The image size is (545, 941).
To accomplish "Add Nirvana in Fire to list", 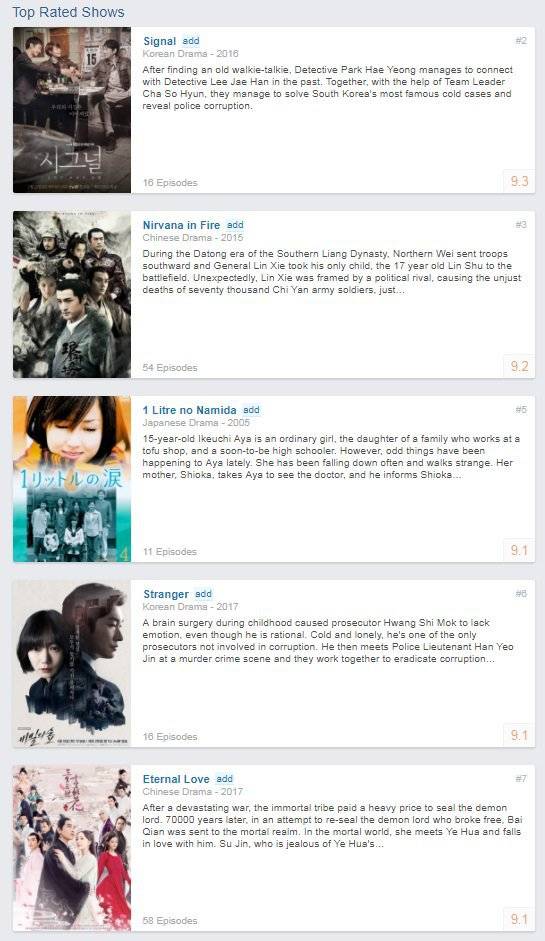I will pos(235,225).
